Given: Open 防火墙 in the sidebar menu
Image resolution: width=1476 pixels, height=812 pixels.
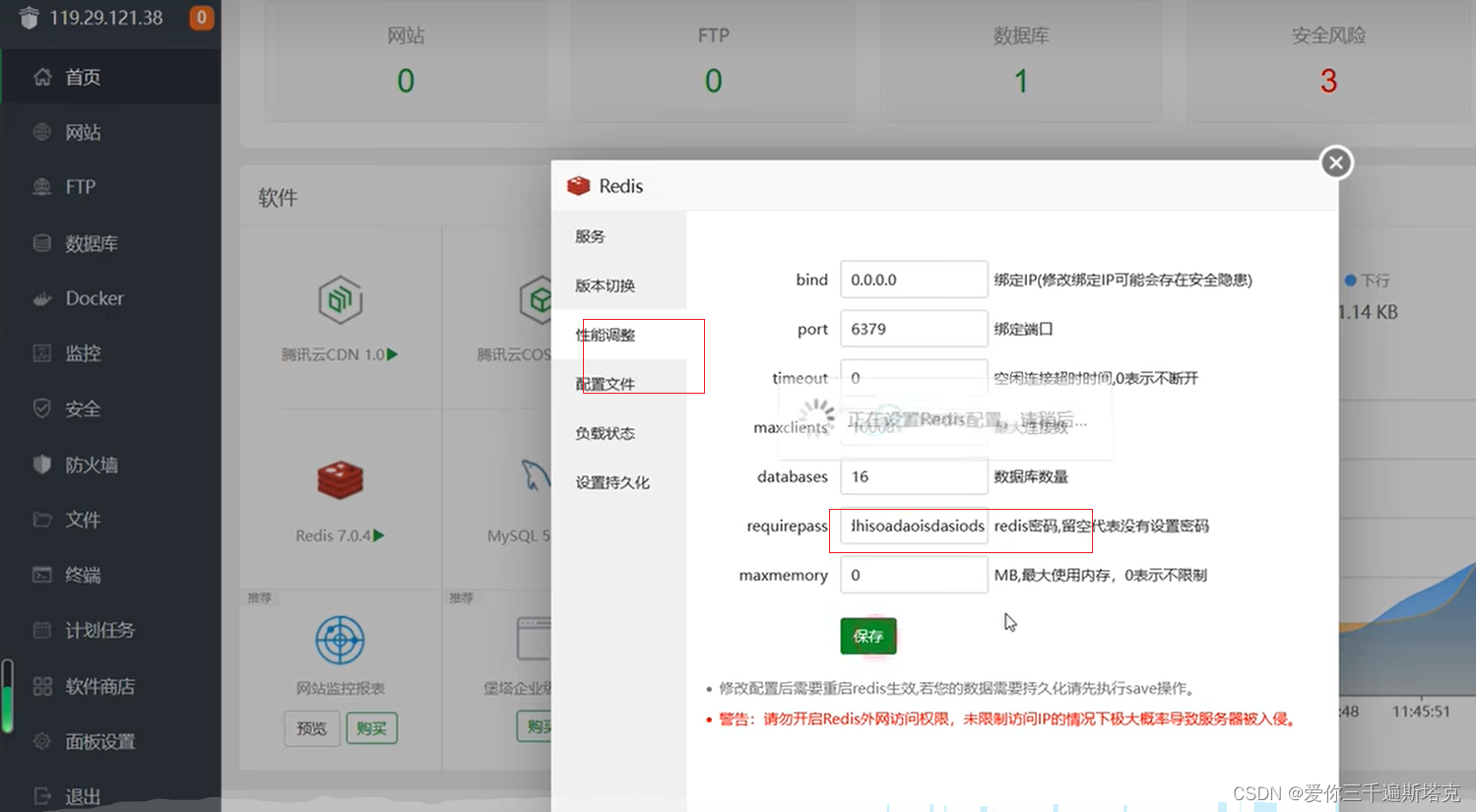Looking at the screenshot, I should click(110, 465).
